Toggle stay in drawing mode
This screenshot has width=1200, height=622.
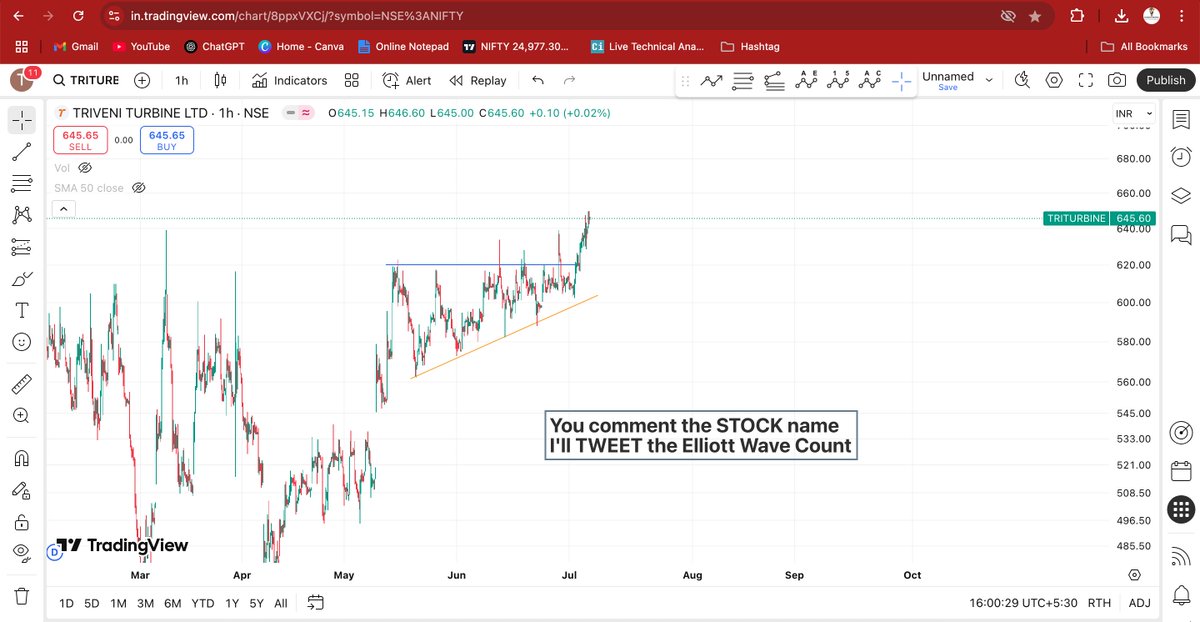coord(21,490)
